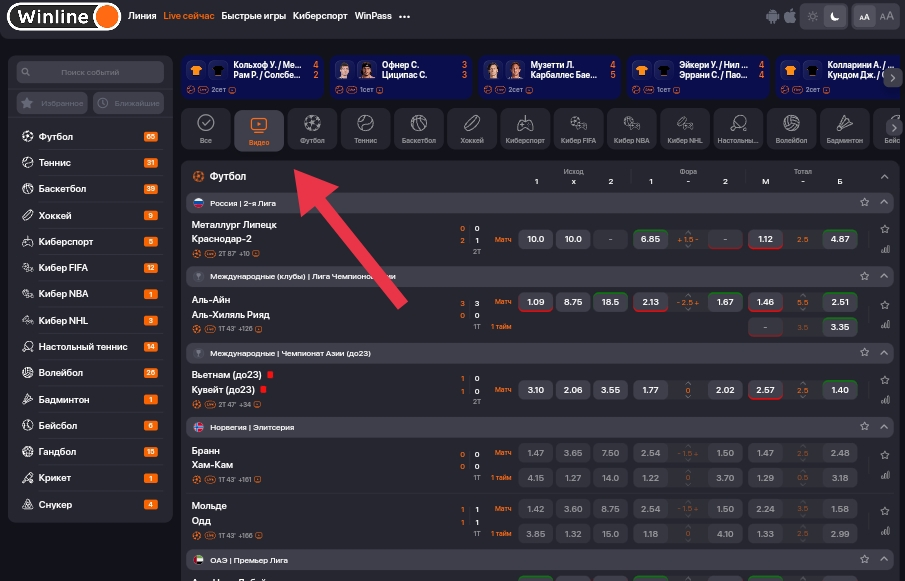Show statistics for Металлург Липецк match
Screen dimensions: 905x581
tap(884, 250)
